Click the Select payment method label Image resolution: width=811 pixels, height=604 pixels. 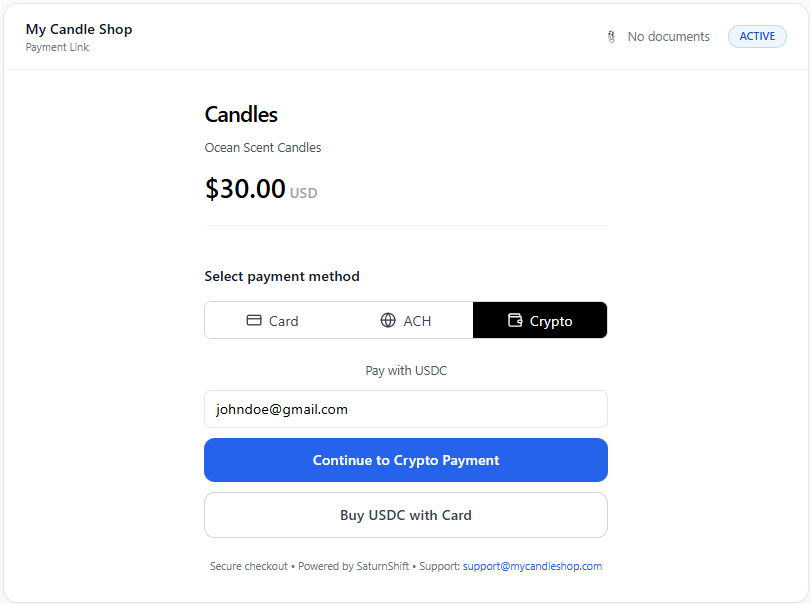point(282,276)
